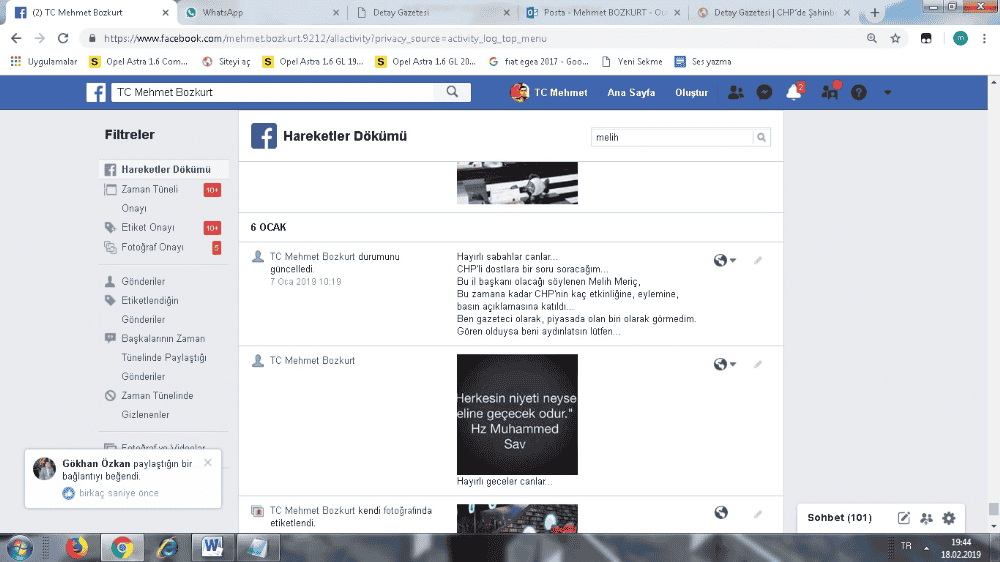1000x562 pixels.
Task: Open the Chrome three-dot menu
Action: click(x=985, y=38)
